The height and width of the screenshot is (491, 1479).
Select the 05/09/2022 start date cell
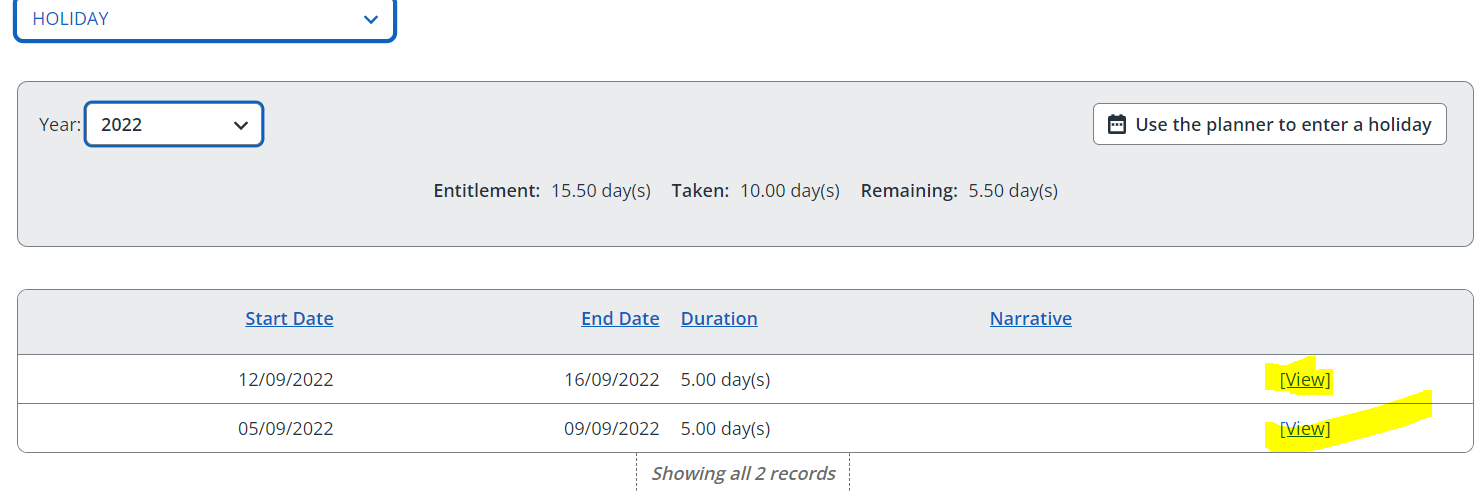tap(285, 429)
